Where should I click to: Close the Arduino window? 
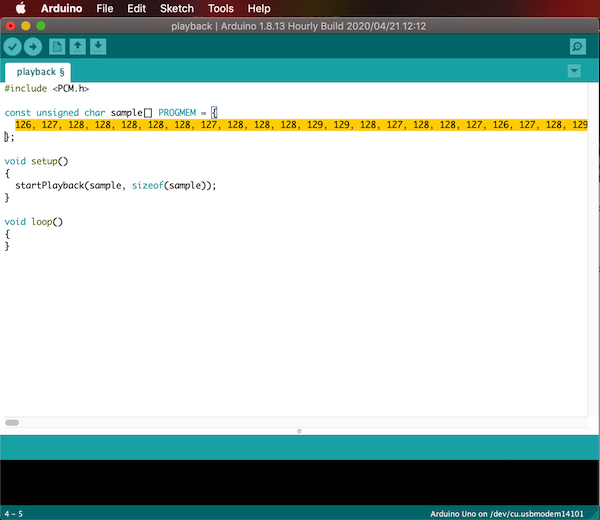tap(11, 26)
